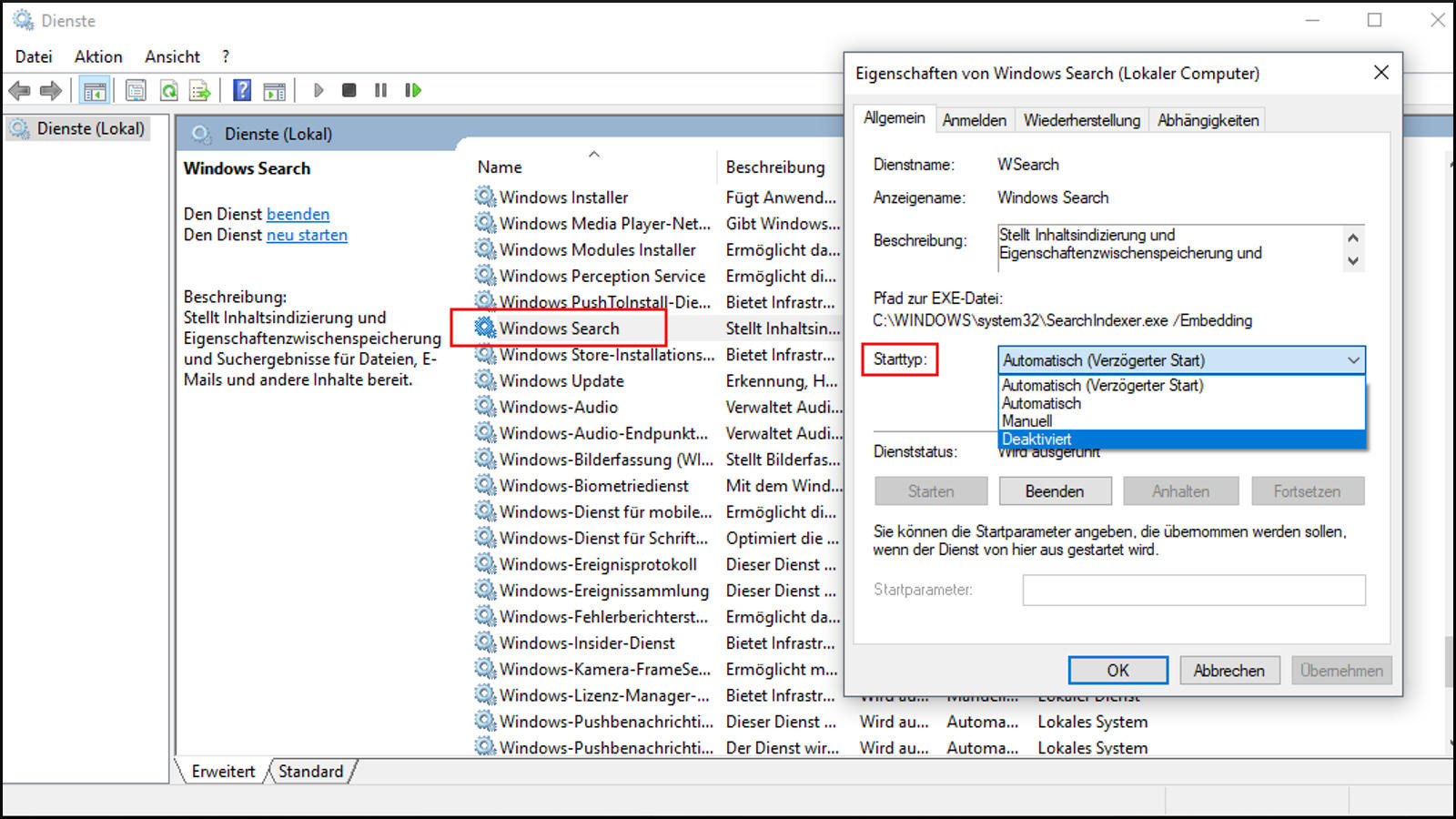Image resolution: width=1456 pixels, height=819 pixels.
Task: Click the gear icon of Windows Update
Action: pos(486,380)
